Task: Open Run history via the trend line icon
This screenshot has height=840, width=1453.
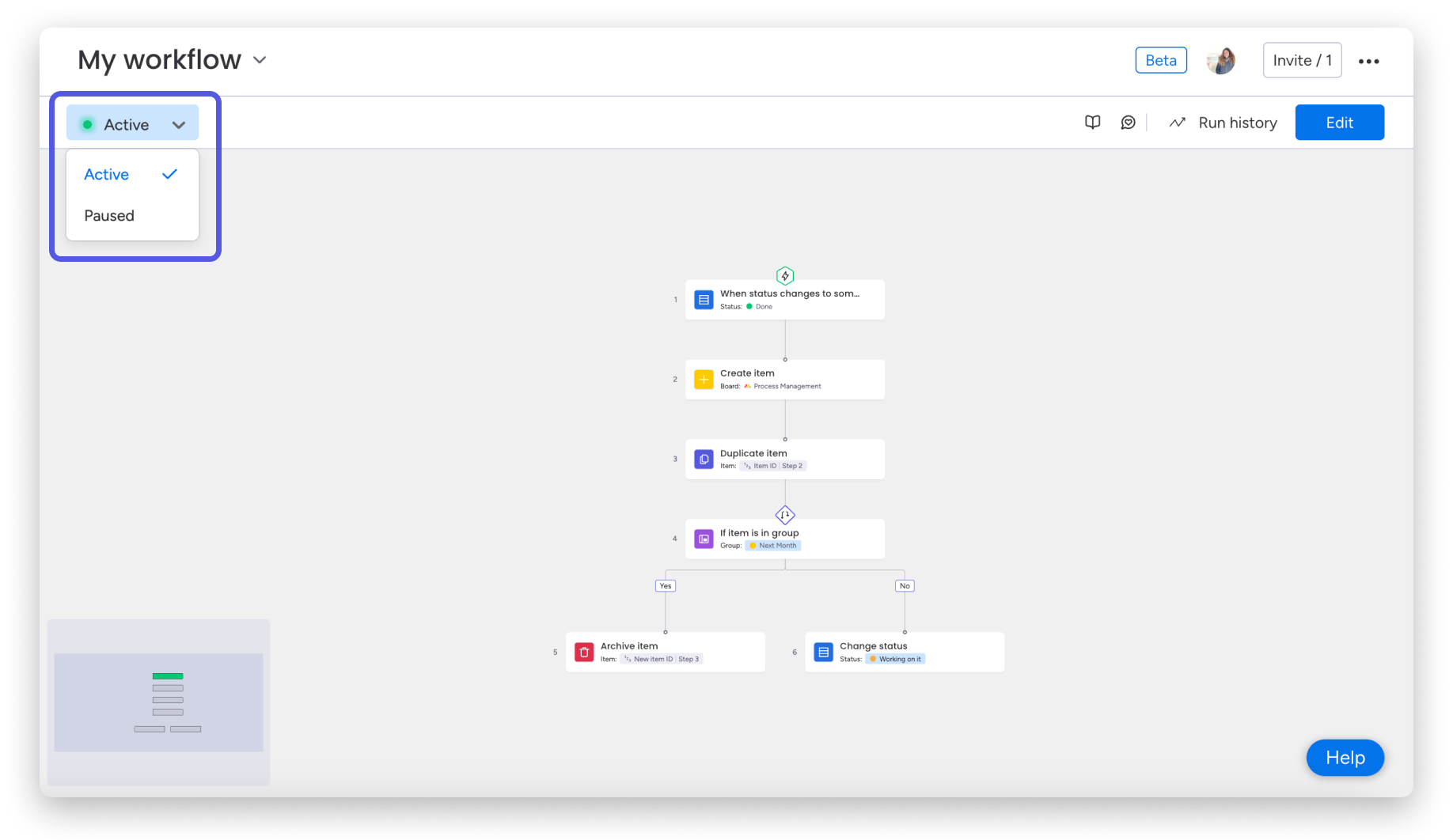Action: pyautogui.click(x=1177, y=122)
